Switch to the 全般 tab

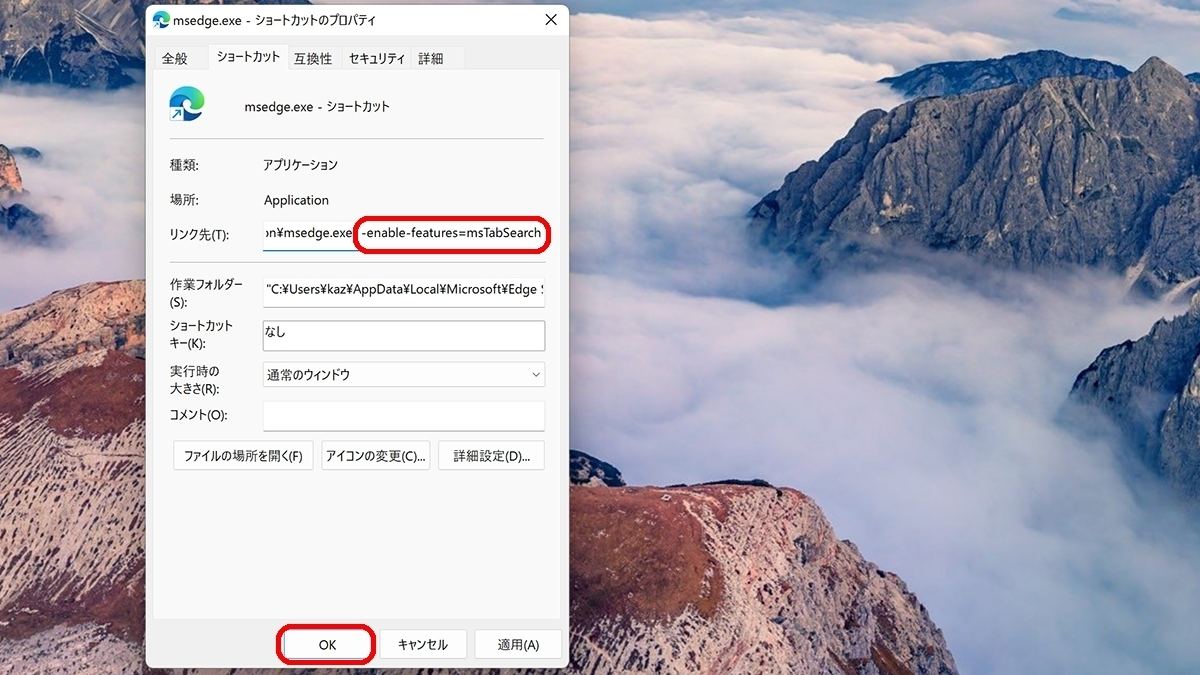coord(175,59)
